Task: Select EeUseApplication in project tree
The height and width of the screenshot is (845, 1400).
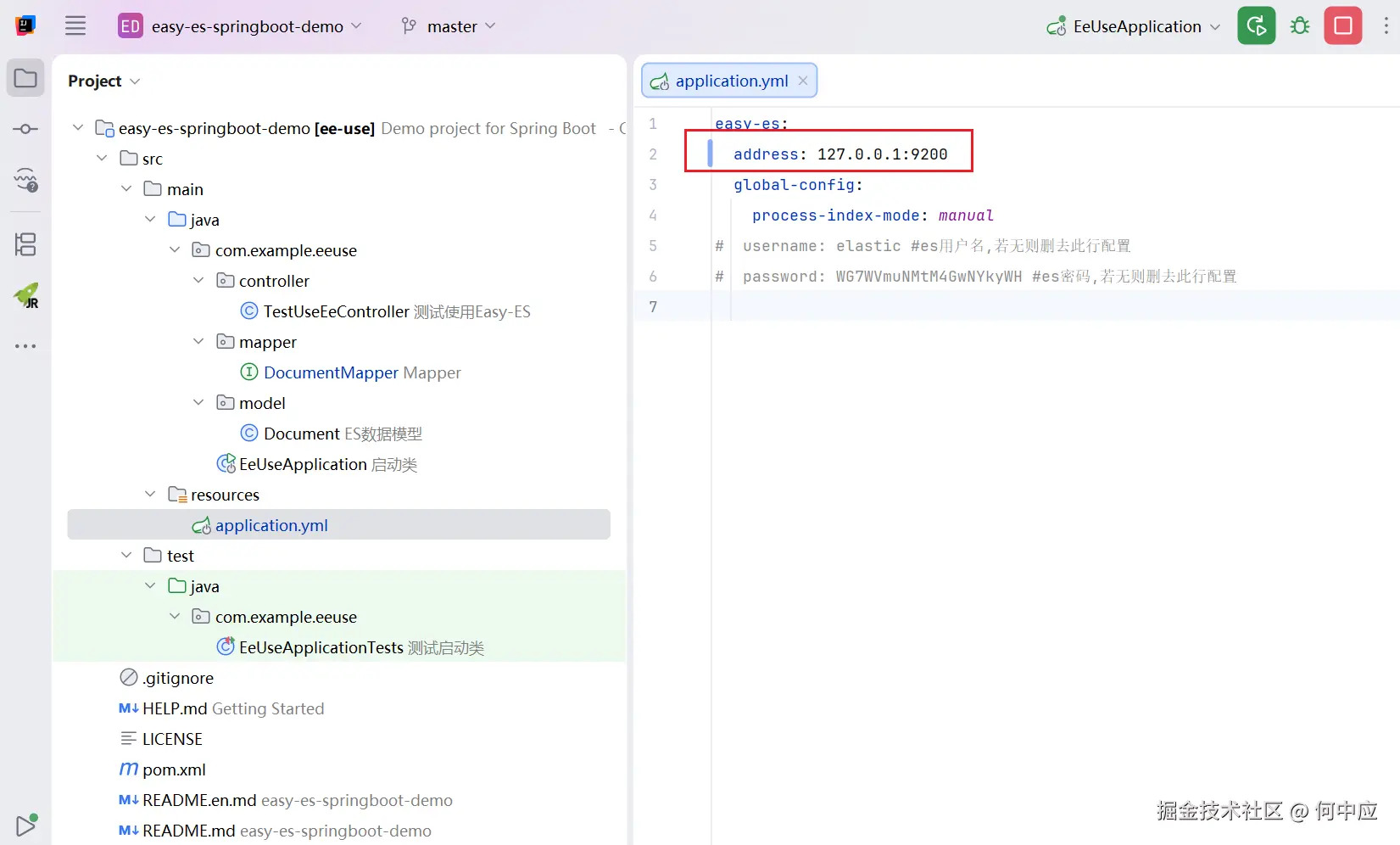Action: point(303,464)
